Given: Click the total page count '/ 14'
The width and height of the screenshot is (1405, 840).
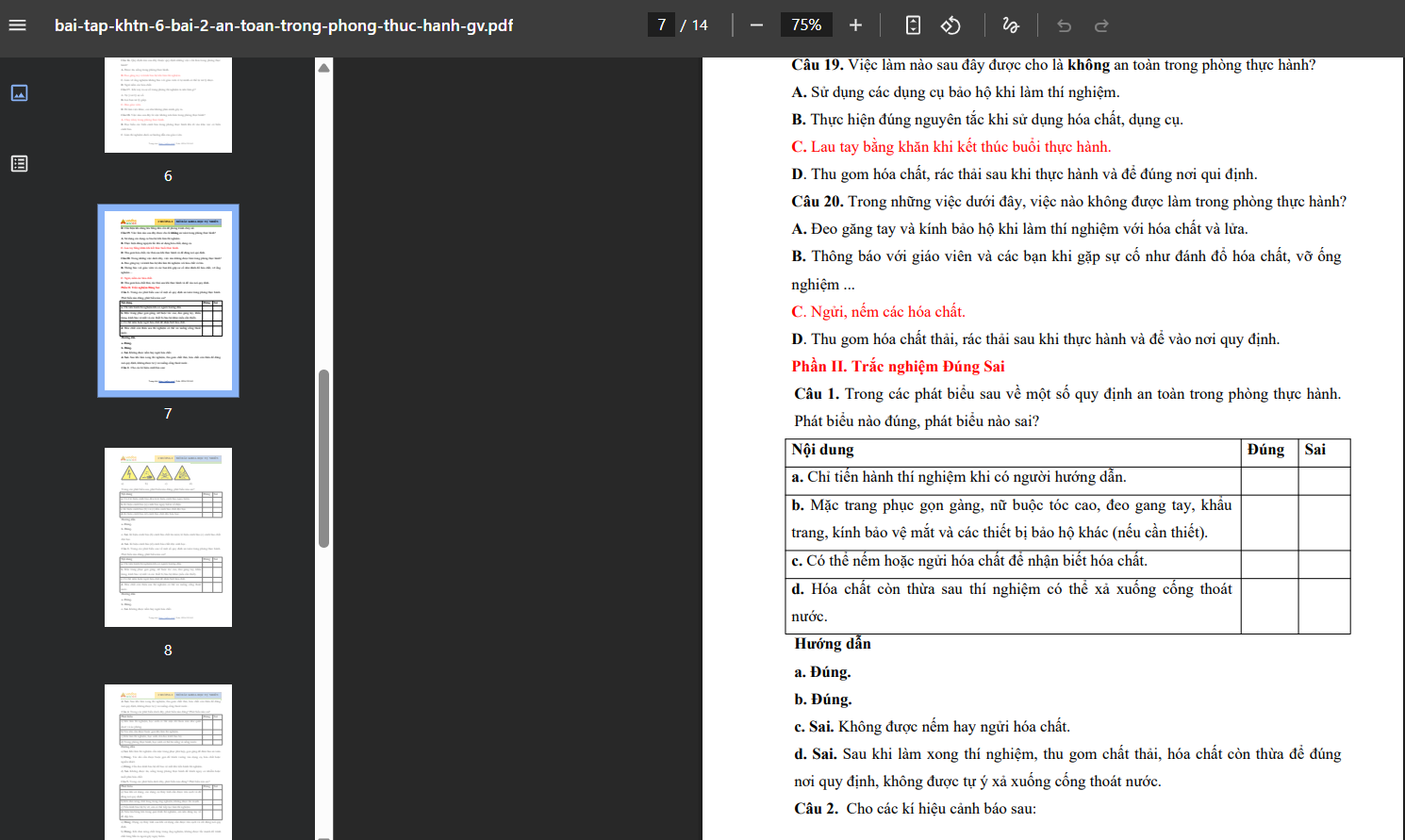Looking at the screenshot, I should coord(694,25).
